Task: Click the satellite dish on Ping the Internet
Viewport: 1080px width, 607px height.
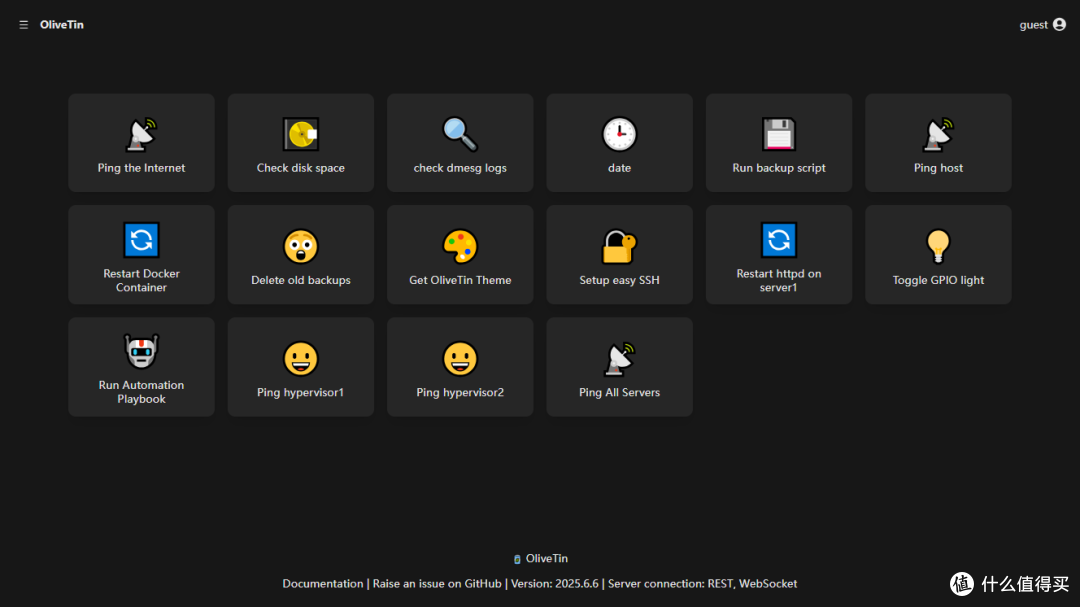Action: coord(141,134)
